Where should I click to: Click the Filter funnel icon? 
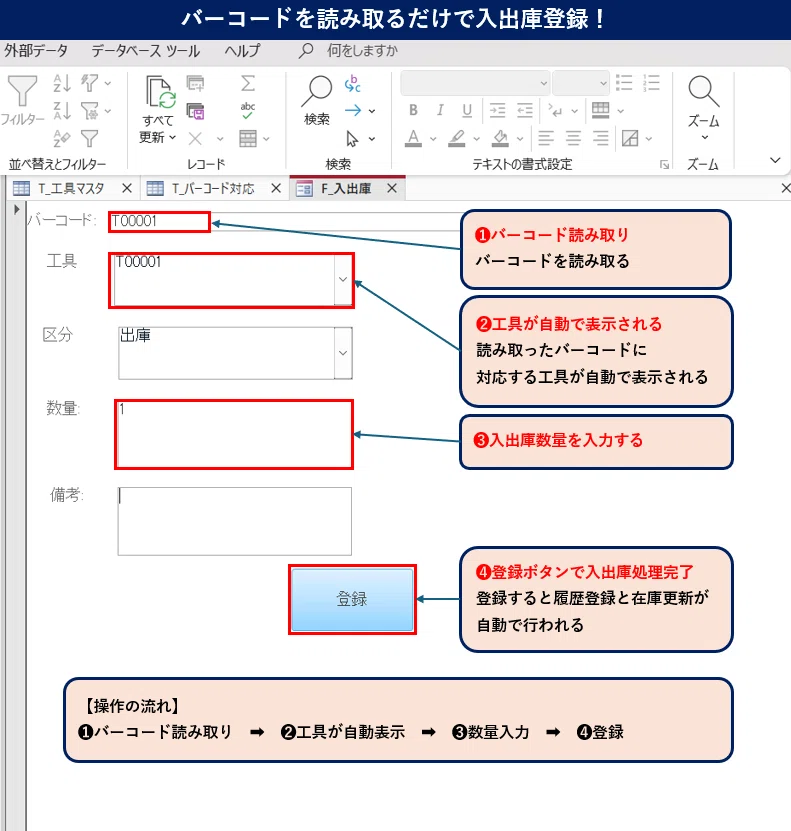coord(22,91)
